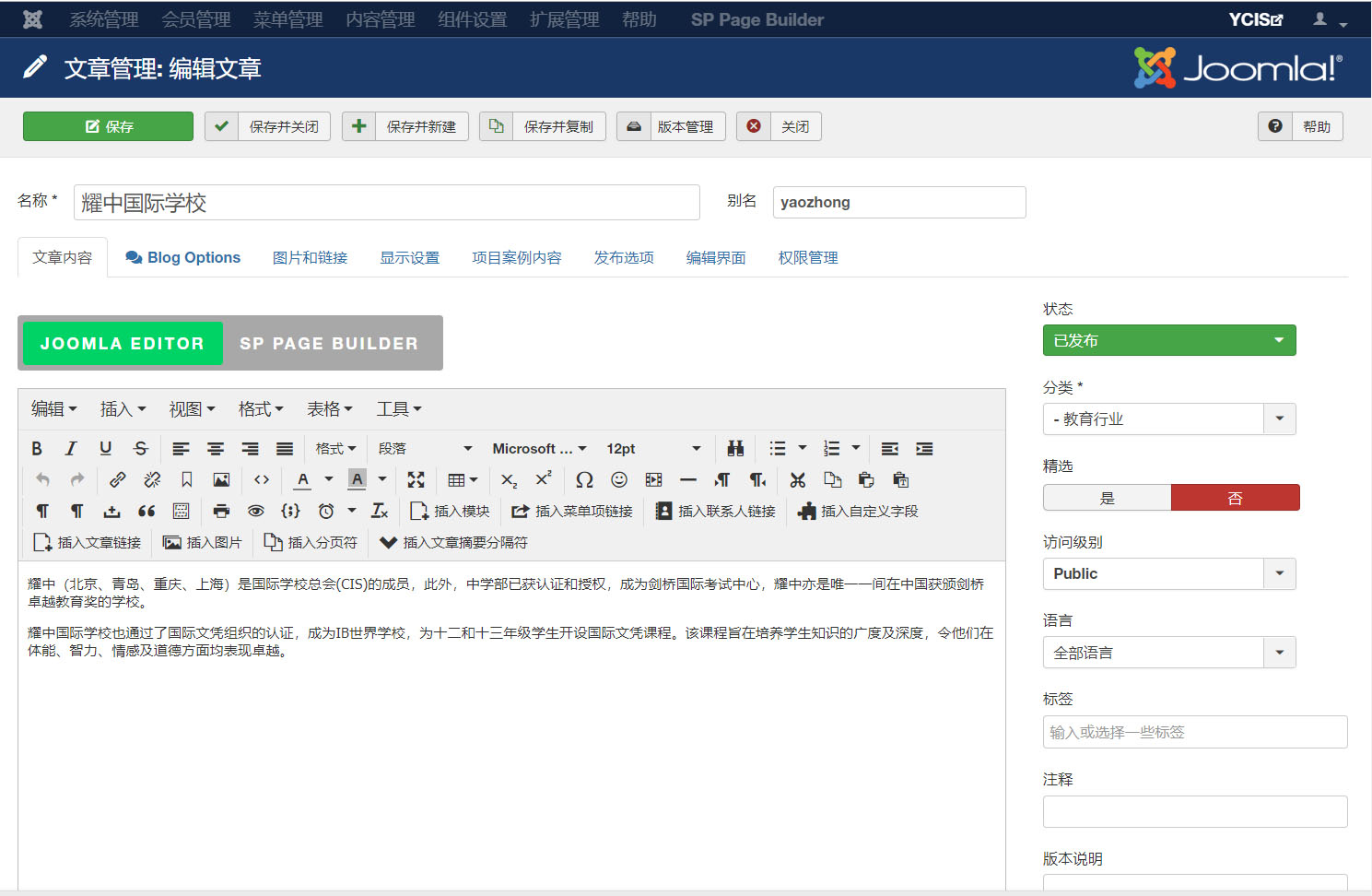This screenshot has height=896, width=1372.
Task: Apply italic formatting
Action: [x=71, y=449]
